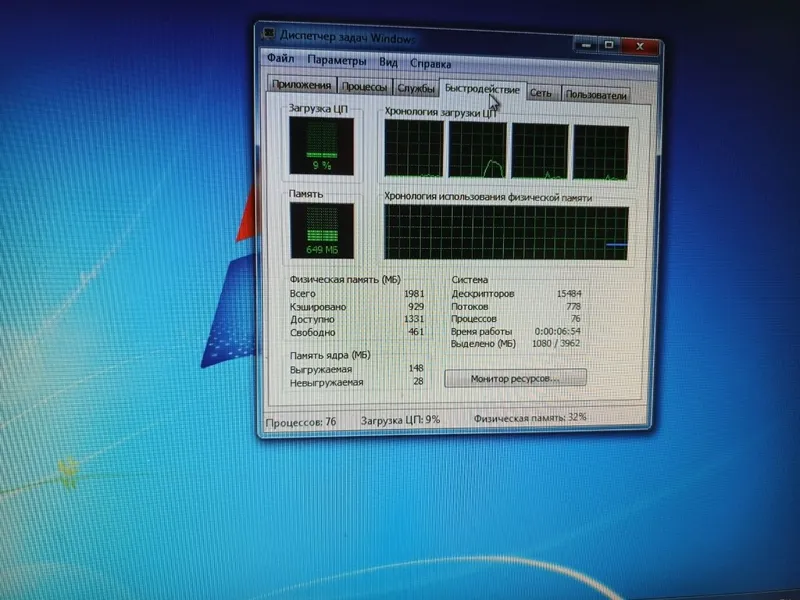
Task: Click the CPU load gauge showing 9 %
Action: 321,145
